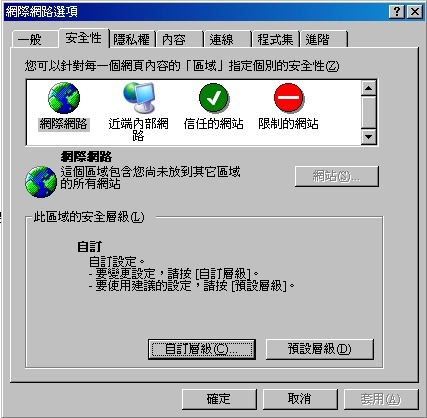Viewport: 427px width, 418px height.
Task: Confirm with the 確定 button
Action: point(219,399)
